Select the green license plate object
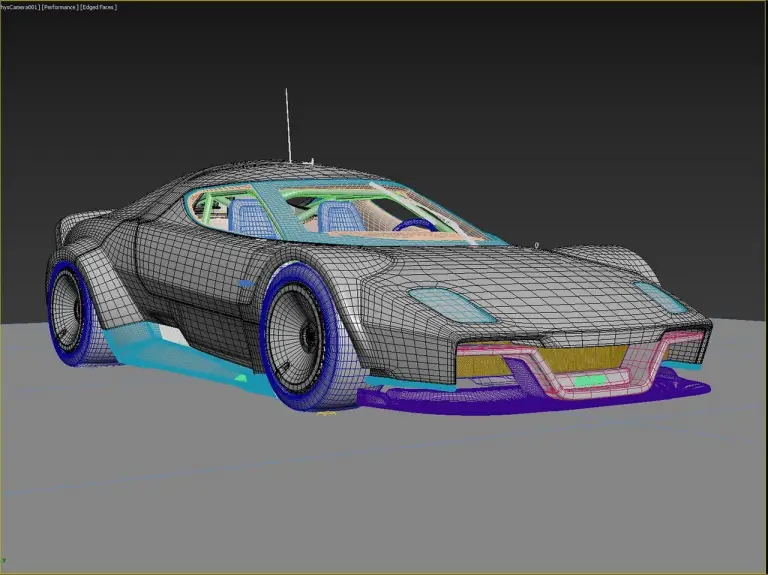Viewport: 768px width, 575px height. (x=590, y=380)
